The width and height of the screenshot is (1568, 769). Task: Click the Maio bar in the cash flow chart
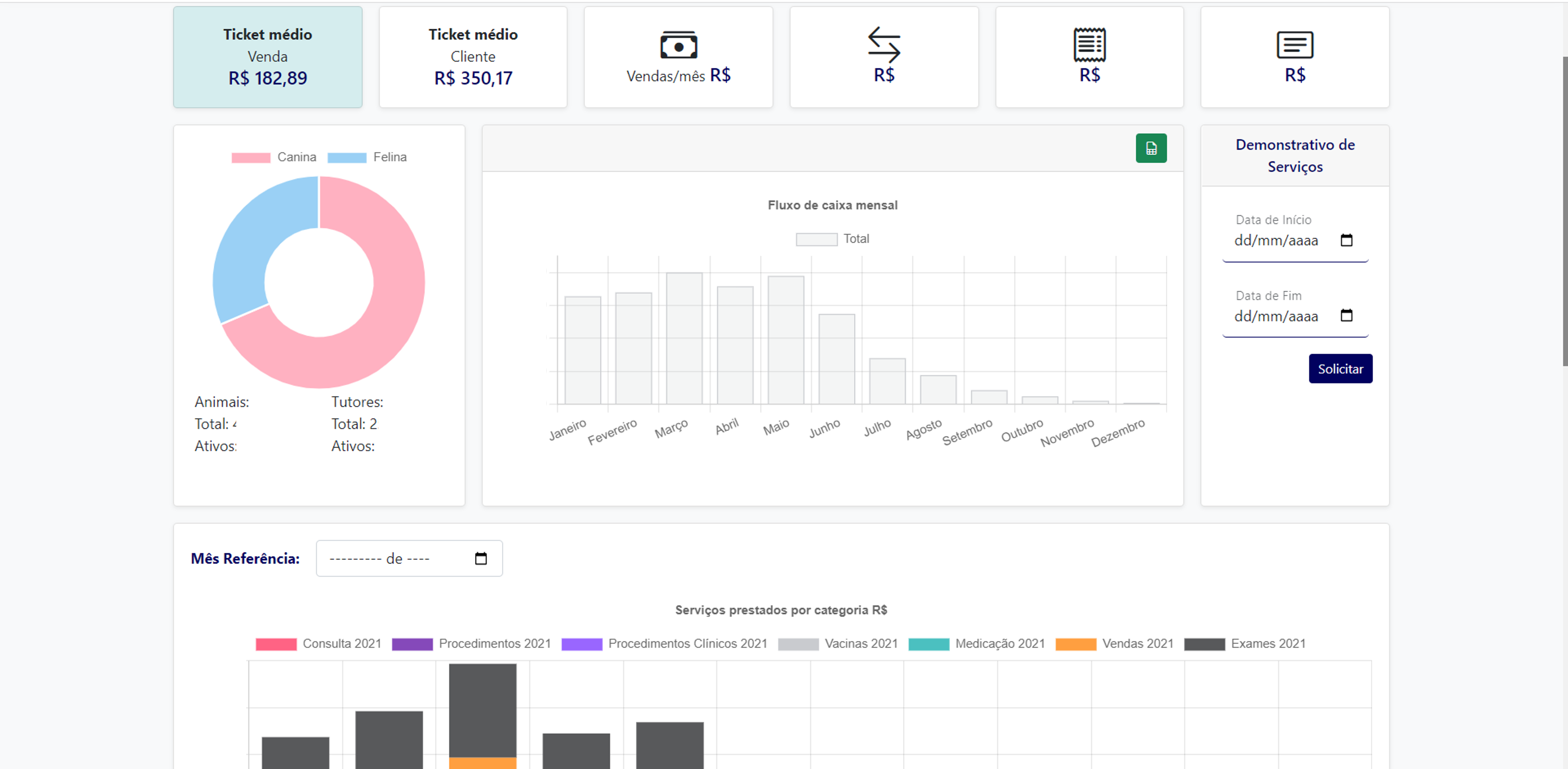(786, 340)
